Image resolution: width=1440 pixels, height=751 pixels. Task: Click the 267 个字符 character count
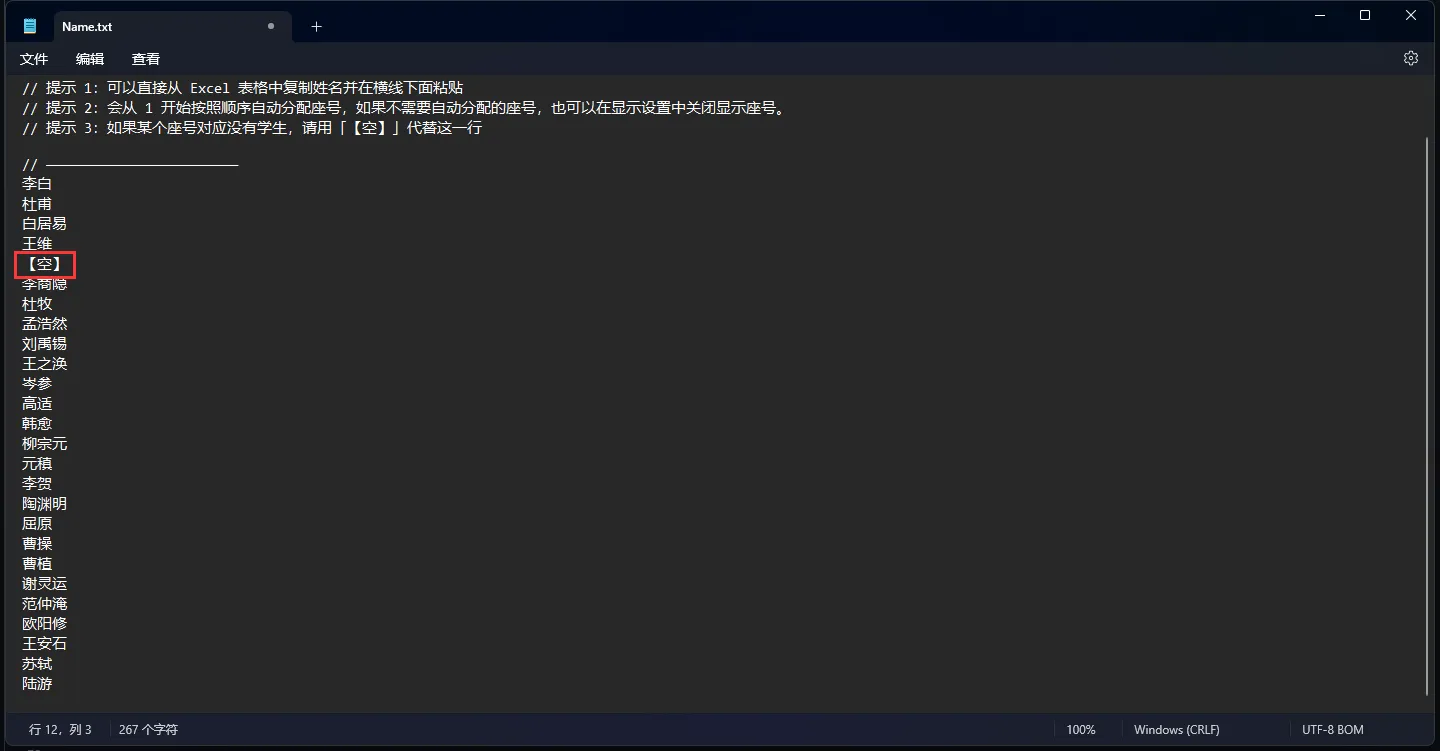pos(148,730)
